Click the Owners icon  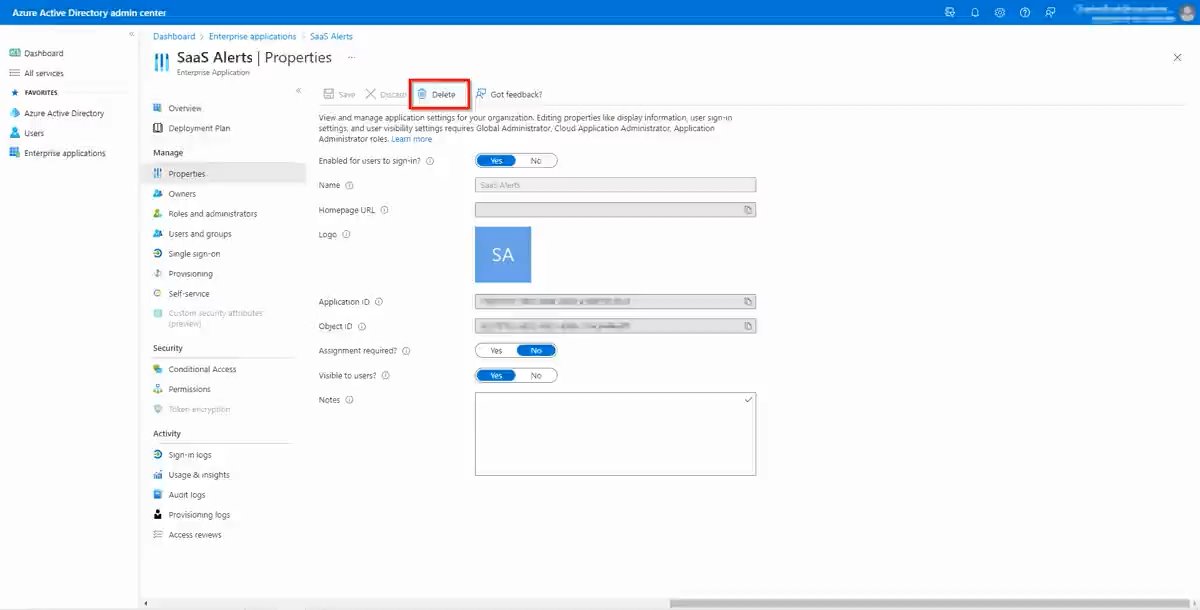click(158, 194)
